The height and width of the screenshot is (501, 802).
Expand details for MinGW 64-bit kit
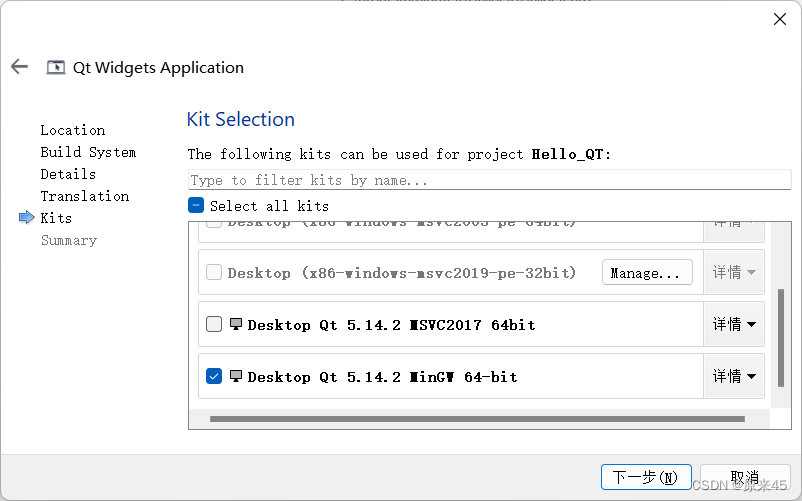pos(734,376)
